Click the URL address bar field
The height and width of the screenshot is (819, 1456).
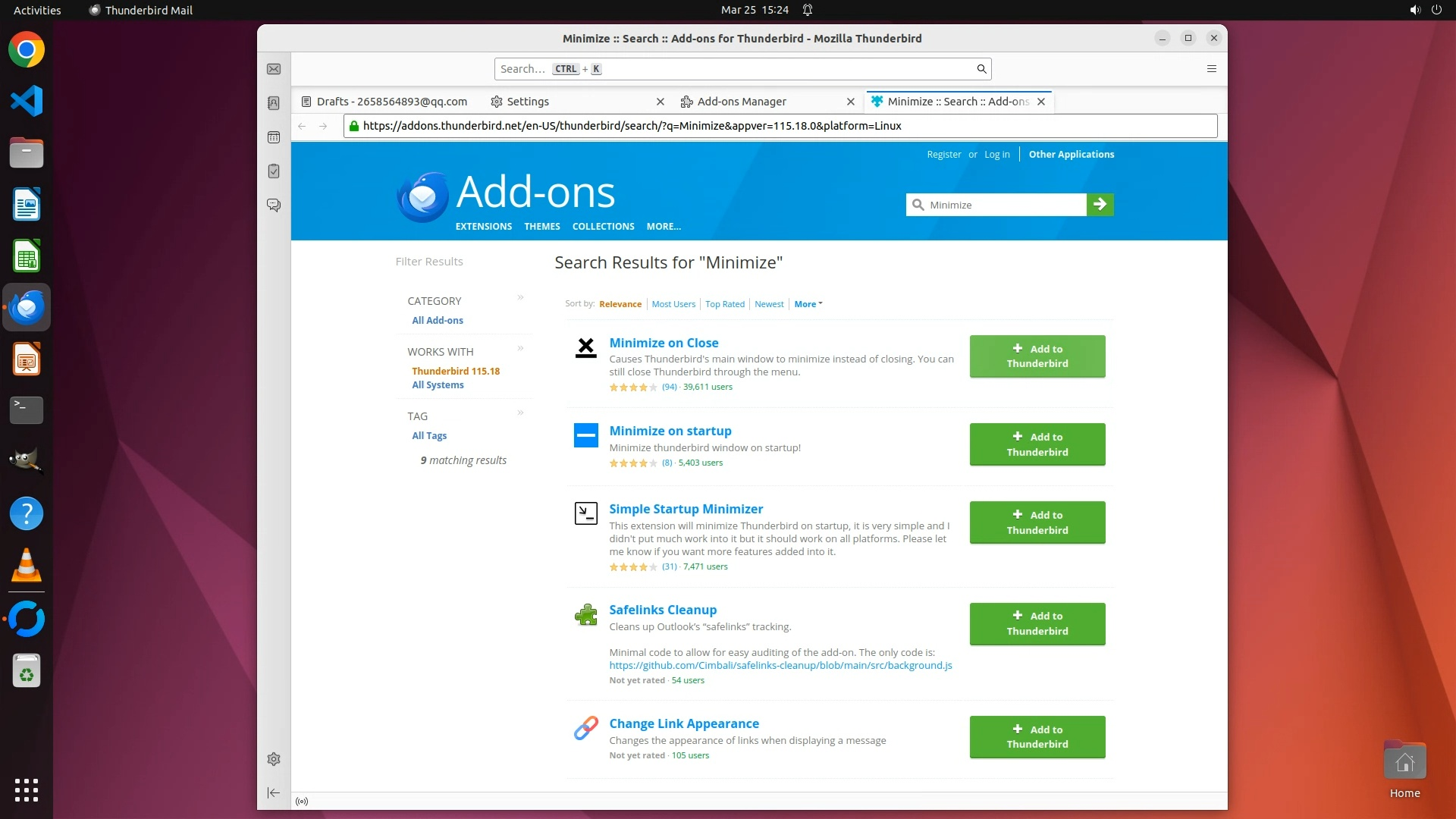coord(781,126)
